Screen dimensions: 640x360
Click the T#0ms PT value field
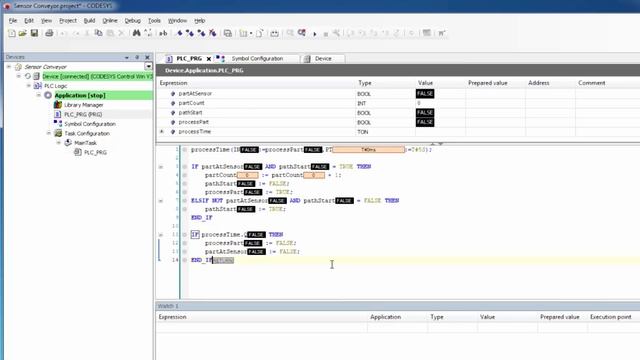click(369, 150)
